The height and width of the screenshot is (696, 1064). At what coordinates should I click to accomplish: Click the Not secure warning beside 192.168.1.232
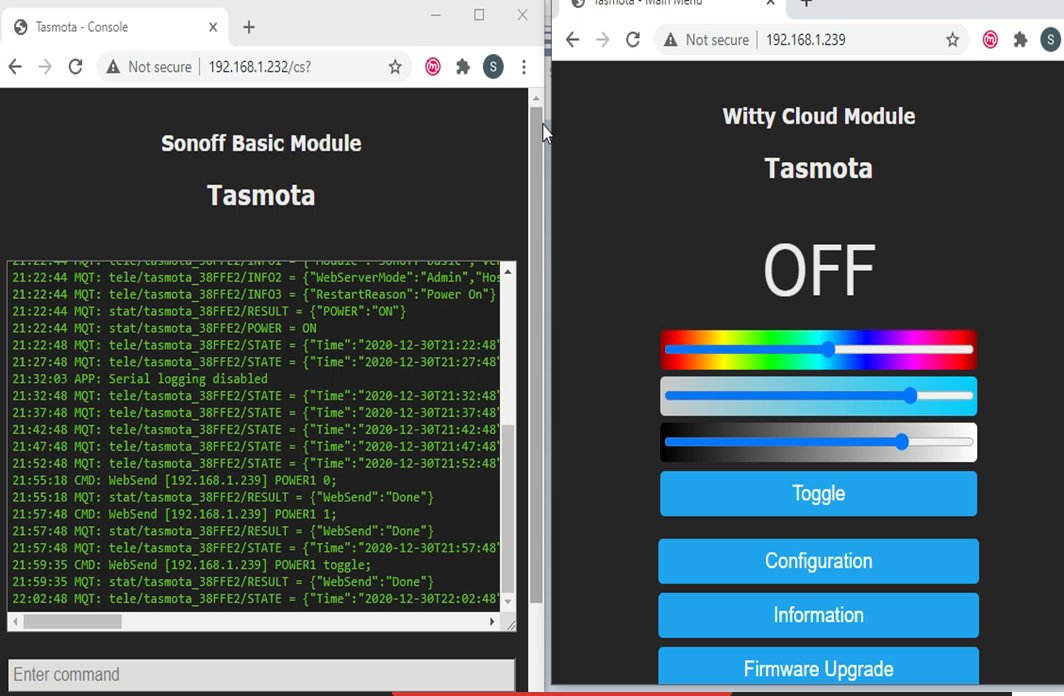(x=150, y=66)
